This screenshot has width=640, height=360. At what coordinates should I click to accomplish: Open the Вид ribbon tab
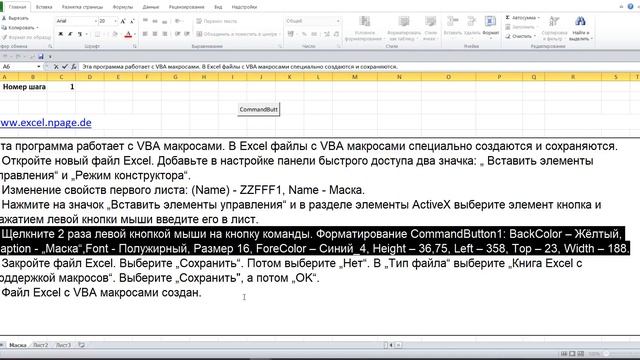point(218,7)
